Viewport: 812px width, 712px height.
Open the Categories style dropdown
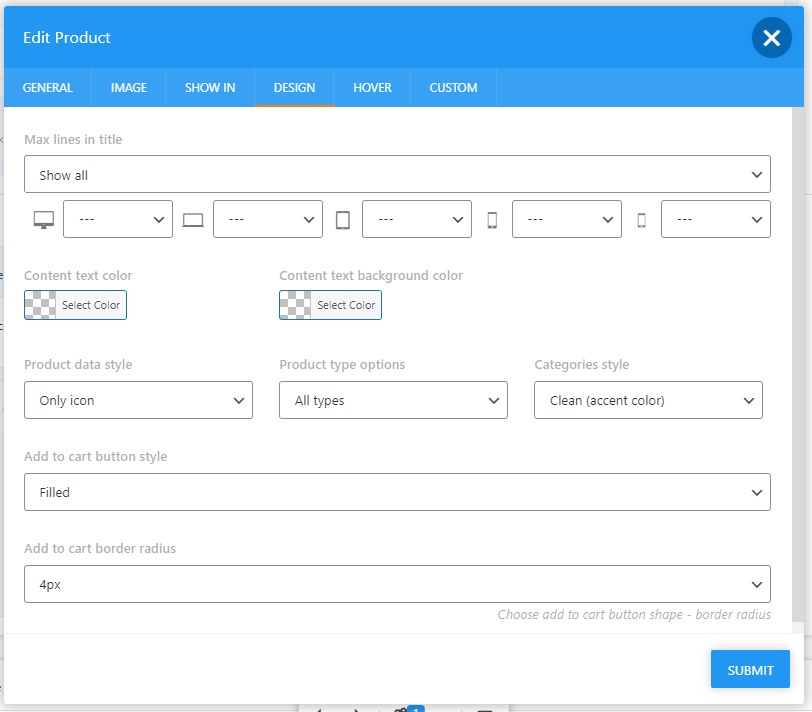click(x=648, y=399)
